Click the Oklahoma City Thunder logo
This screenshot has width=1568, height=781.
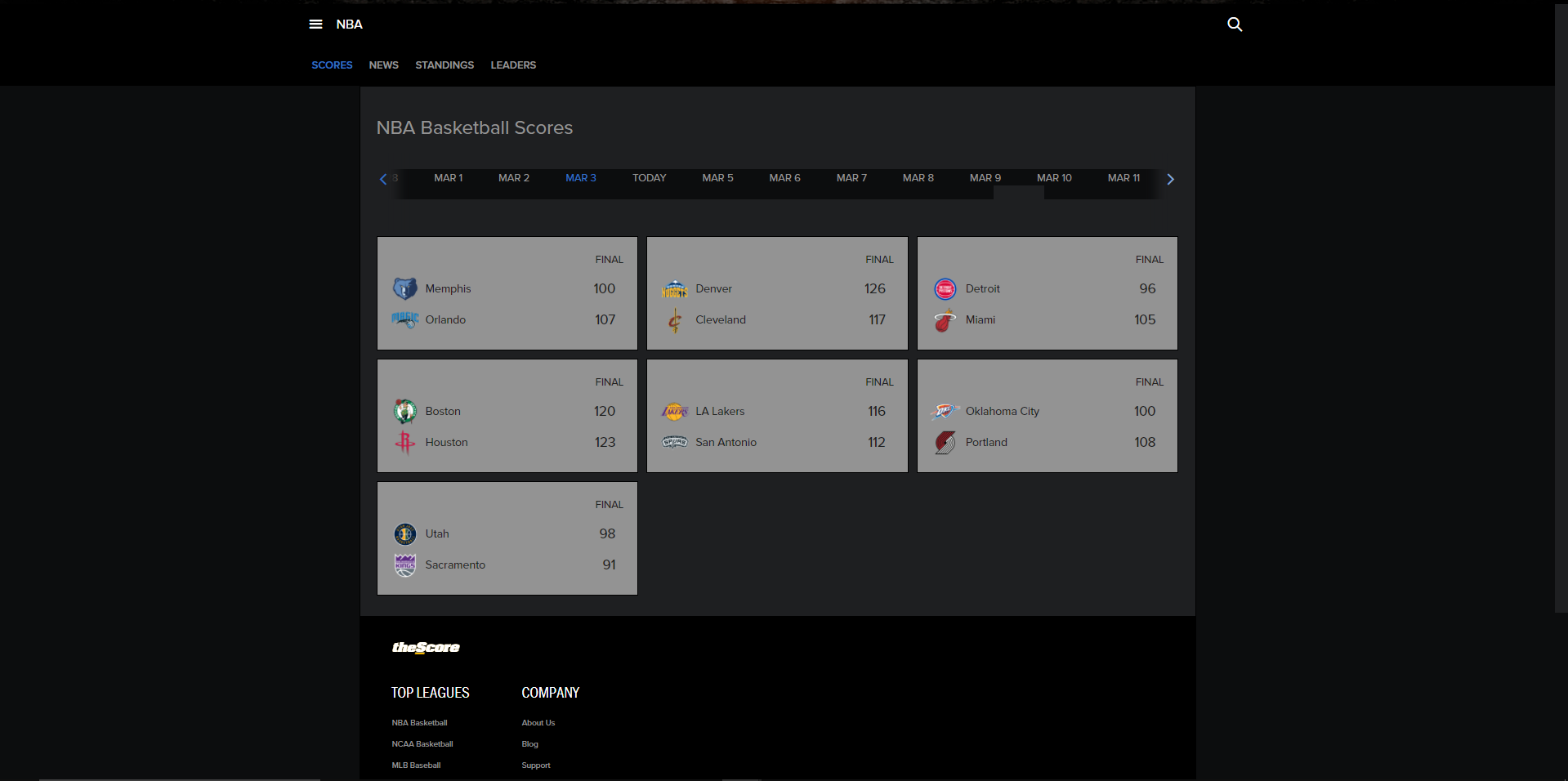click(945, 411)
